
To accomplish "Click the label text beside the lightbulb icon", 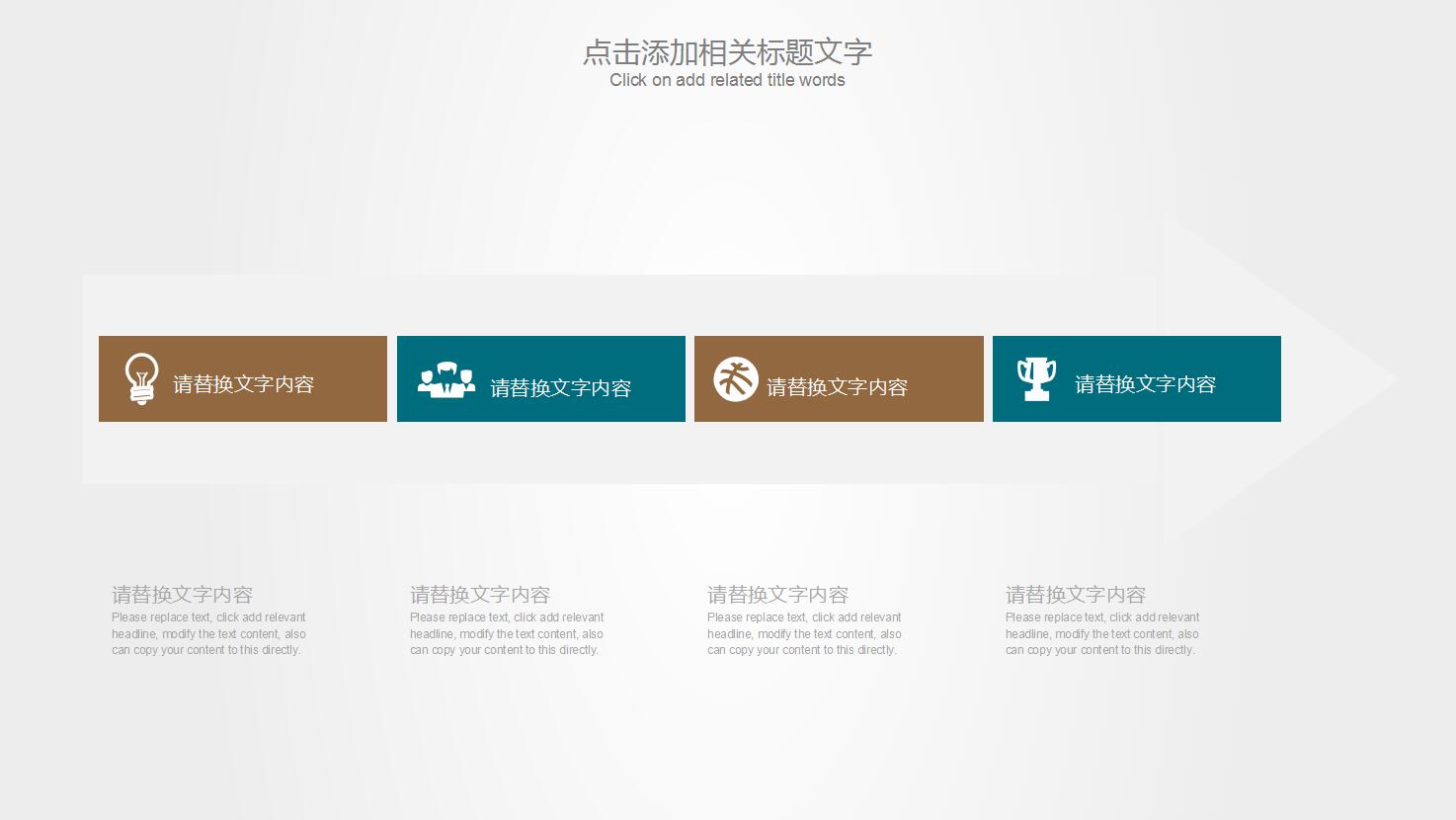I will click(244, 384).
